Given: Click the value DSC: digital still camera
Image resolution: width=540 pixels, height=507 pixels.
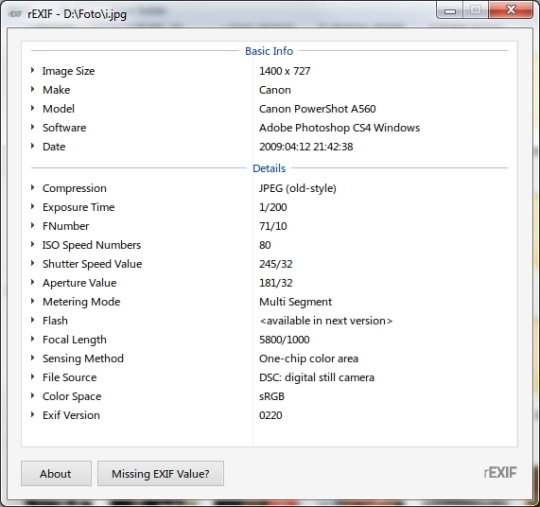Looking at the screenshot, I should click(x=316, y=378).
